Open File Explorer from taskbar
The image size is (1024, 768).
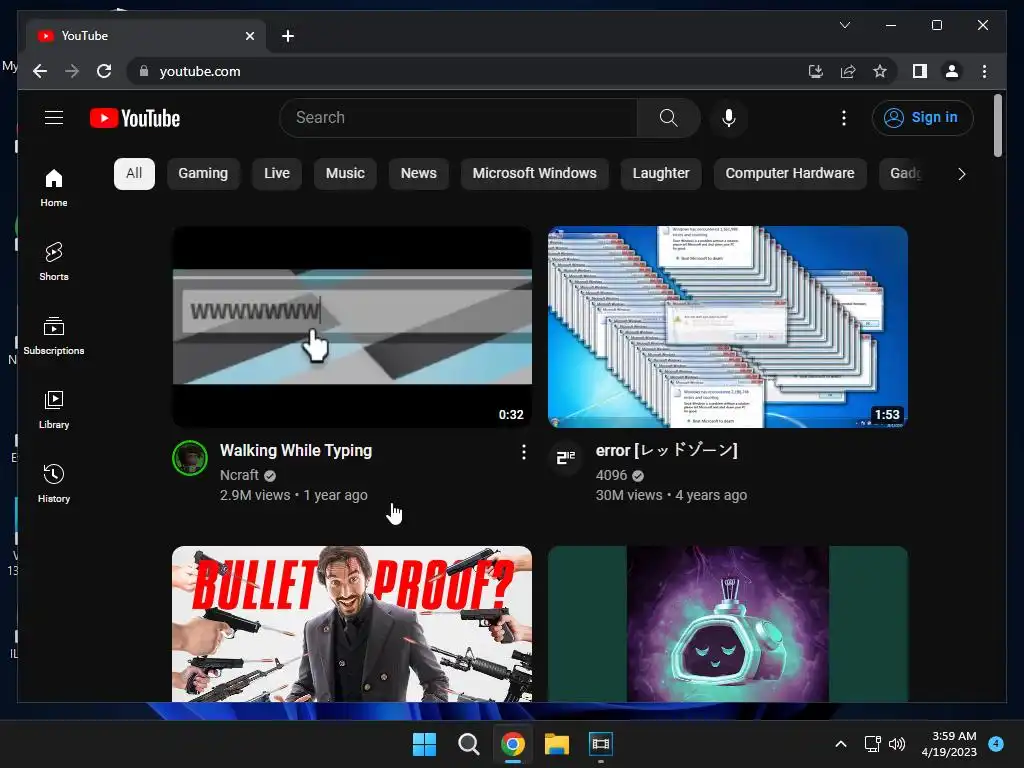tap(557, 744)
